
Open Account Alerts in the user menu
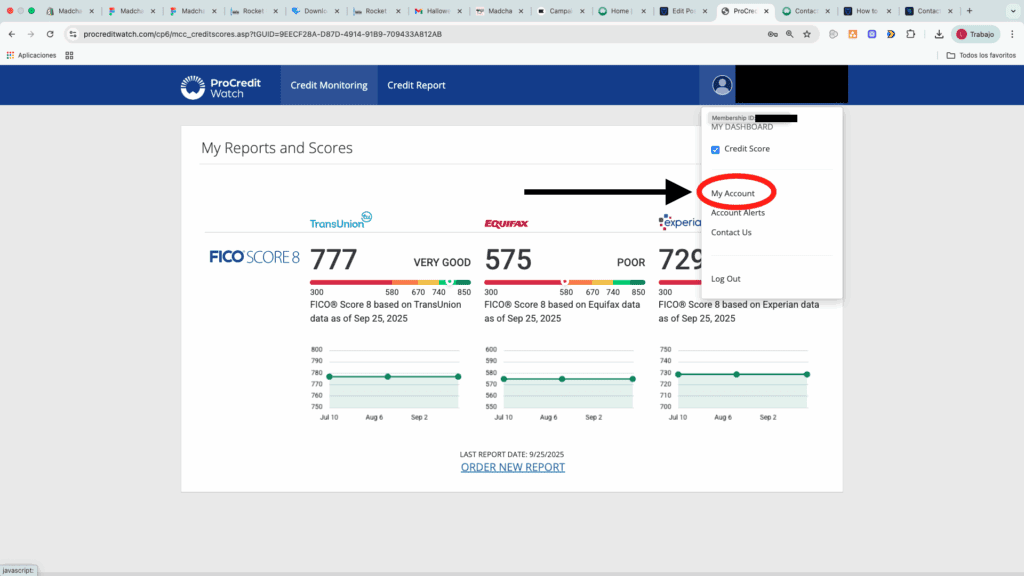click(737, 213)
